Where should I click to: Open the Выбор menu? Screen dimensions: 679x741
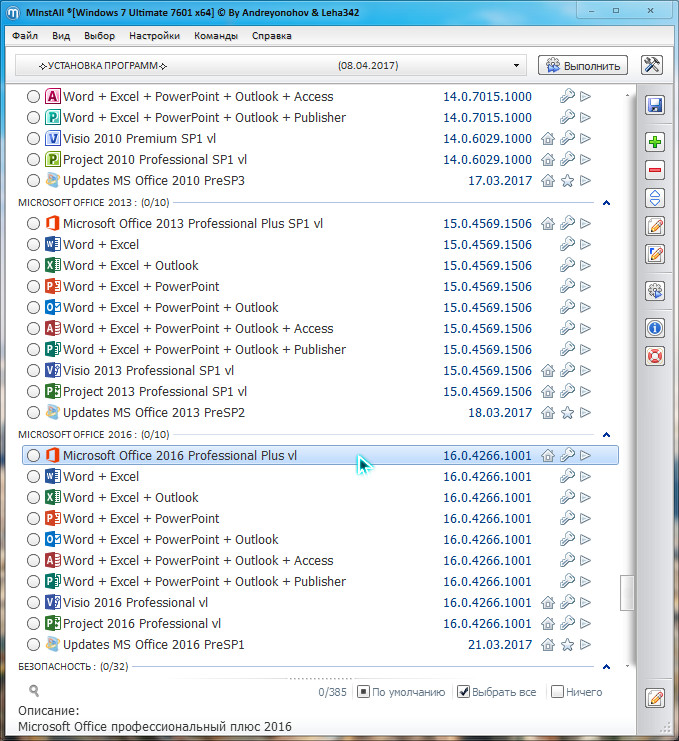coord(99,36)
